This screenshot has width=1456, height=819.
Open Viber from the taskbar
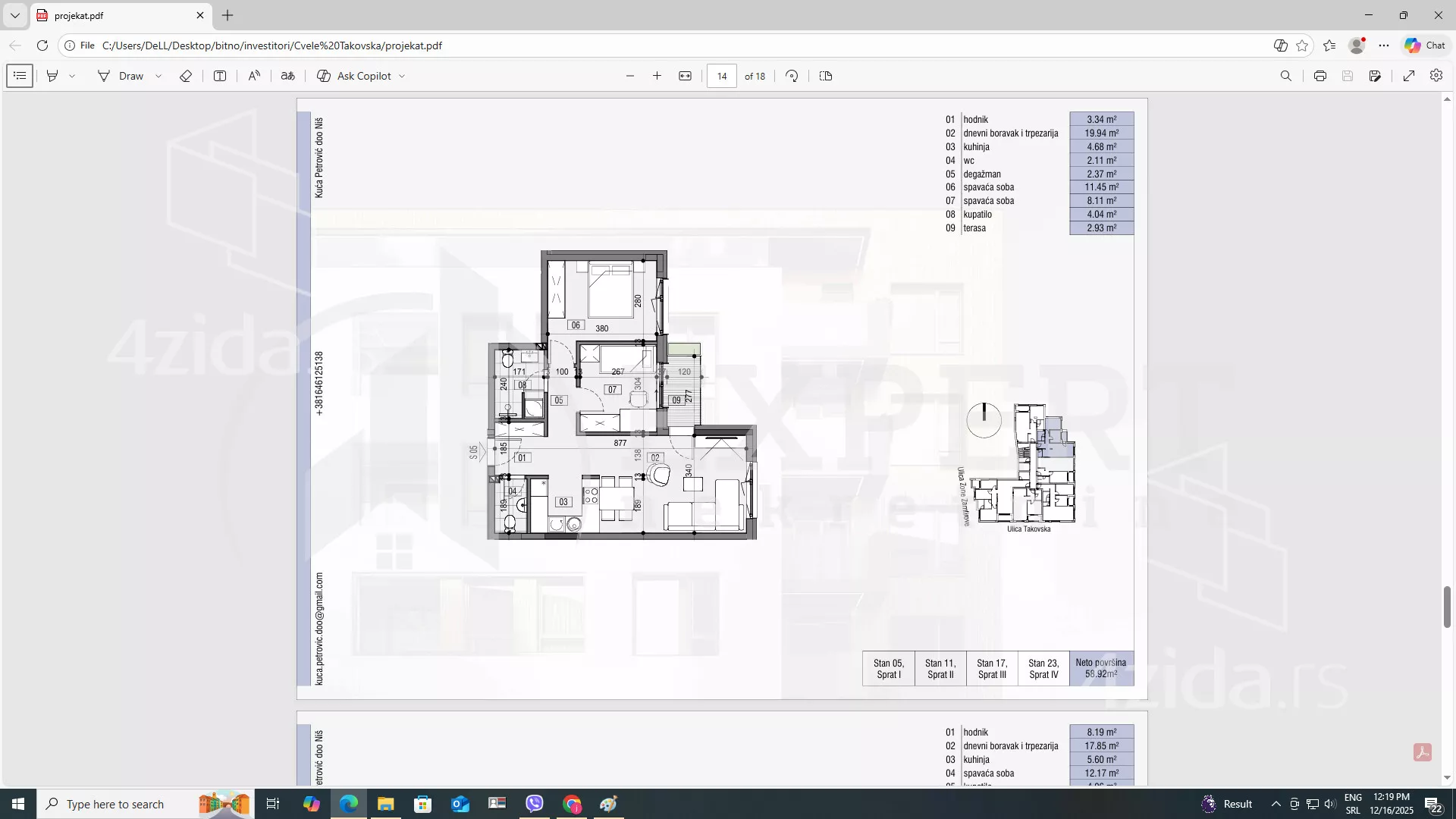(x=535, y=804)
